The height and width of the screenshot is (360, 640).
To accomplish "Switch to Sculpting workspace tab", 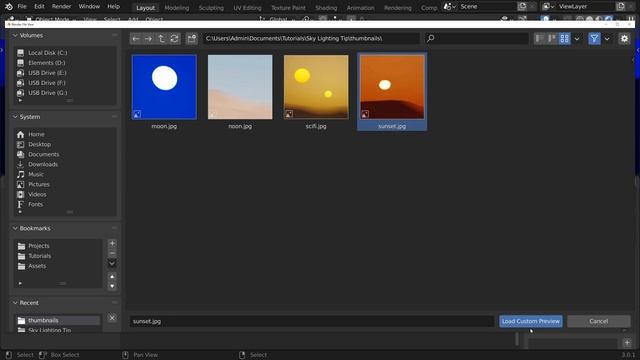I will point(211,8).
